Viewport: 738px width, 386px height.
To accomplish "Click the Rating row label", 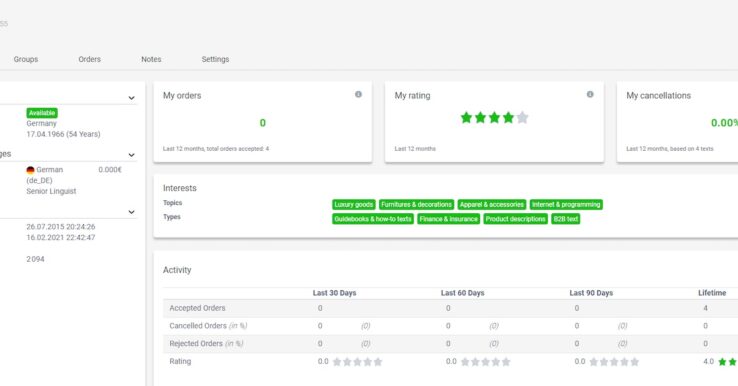I will pyautogui.click(x=180, y=362).
